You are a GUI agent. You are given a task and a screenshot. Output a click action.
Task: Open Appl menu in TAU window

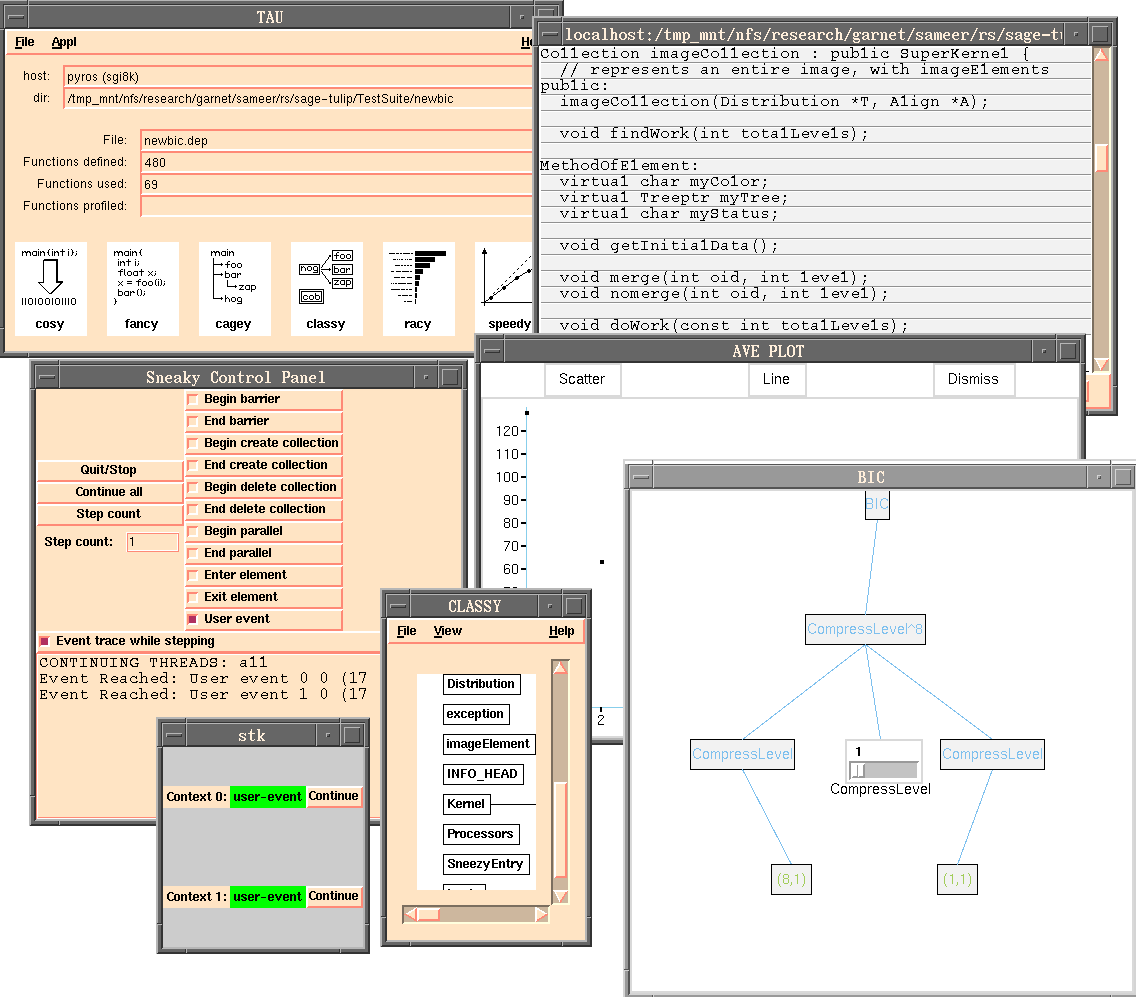point(64,42)
